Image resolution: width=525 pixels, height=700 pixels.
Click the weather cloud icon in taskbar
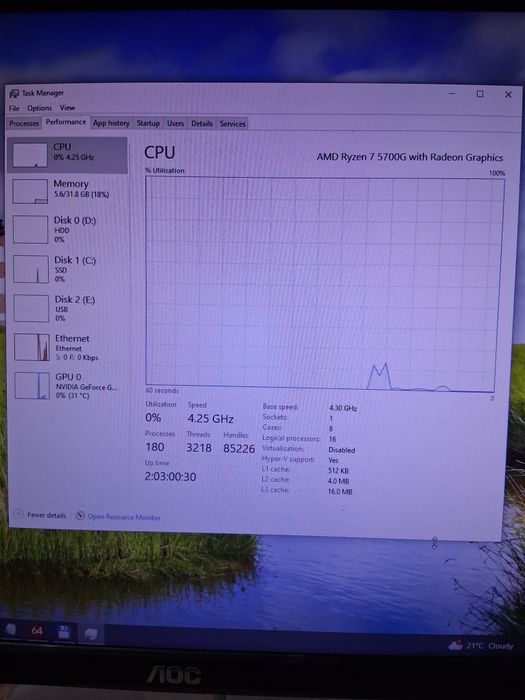tap(455, 646)
